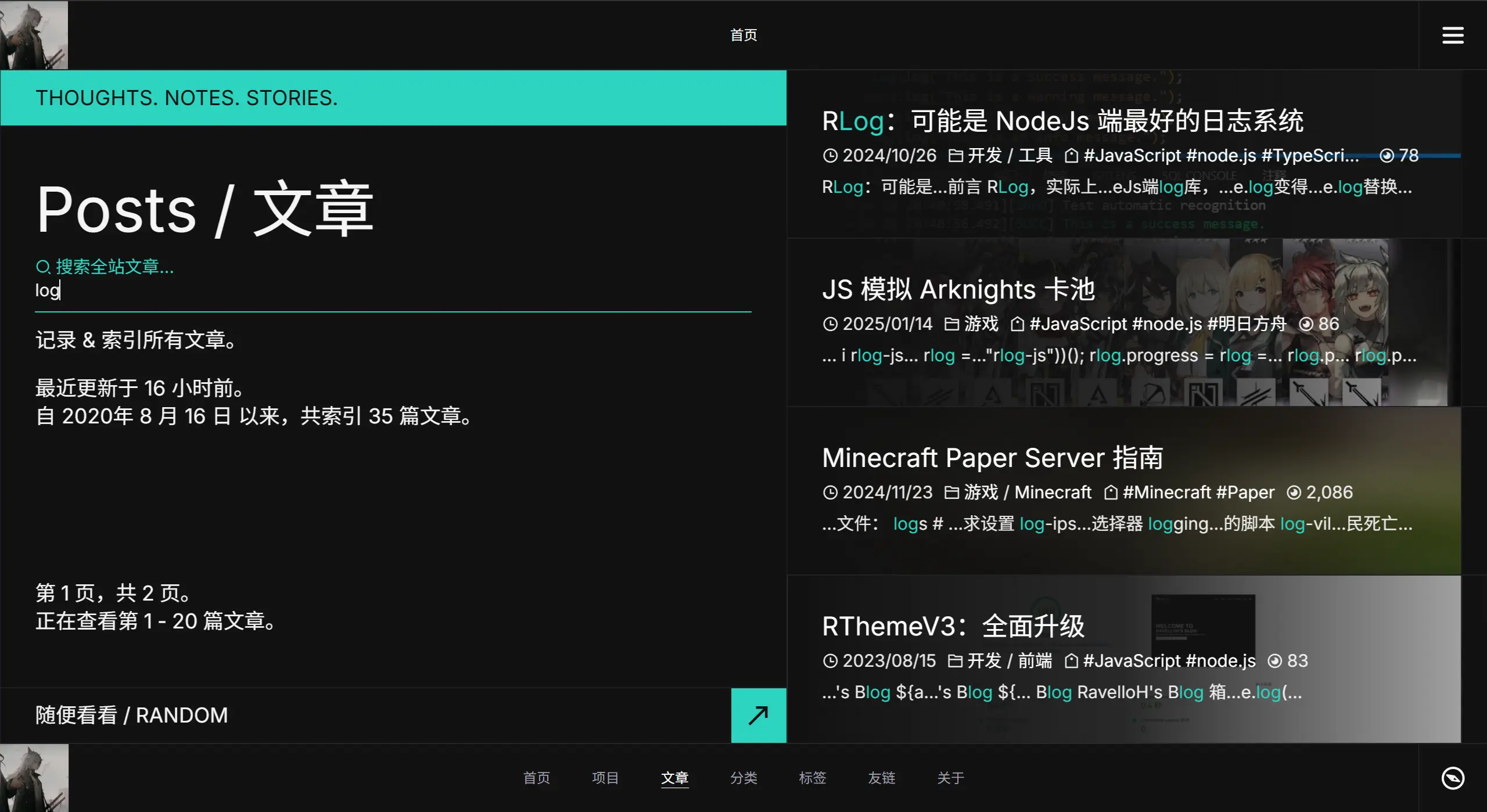Viewport: 1487px width, 812px height.
Task: Open the Minecraft Paper Server 指南 post
Action: (x=992, y=458)
